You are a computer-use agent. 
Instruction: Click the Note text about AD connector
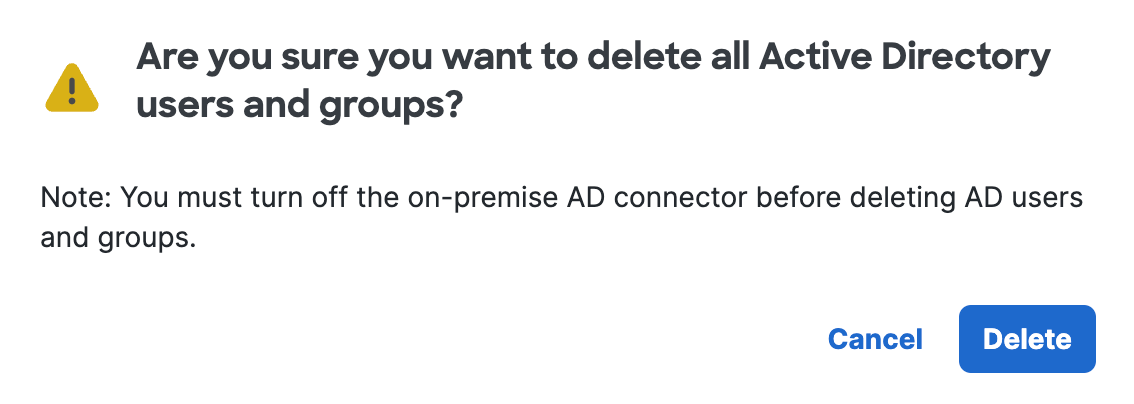[561, 217]
